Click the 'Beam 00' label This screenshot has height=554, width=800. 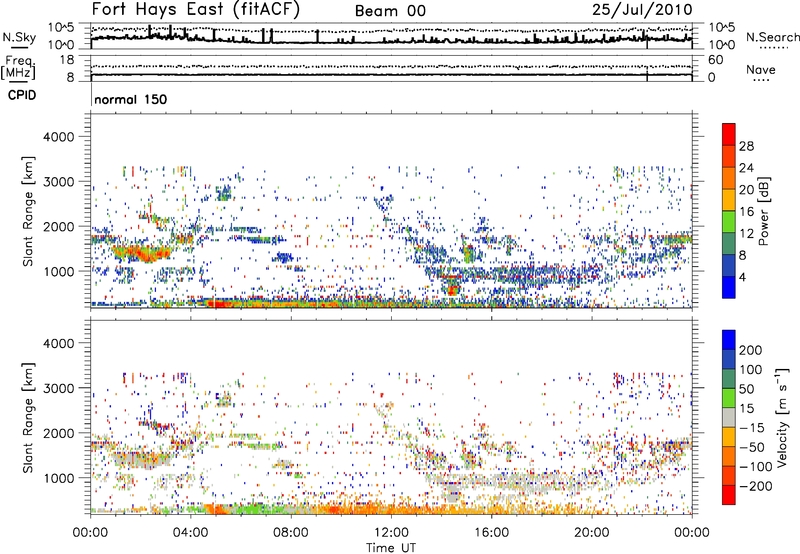(x=390, y=11)
